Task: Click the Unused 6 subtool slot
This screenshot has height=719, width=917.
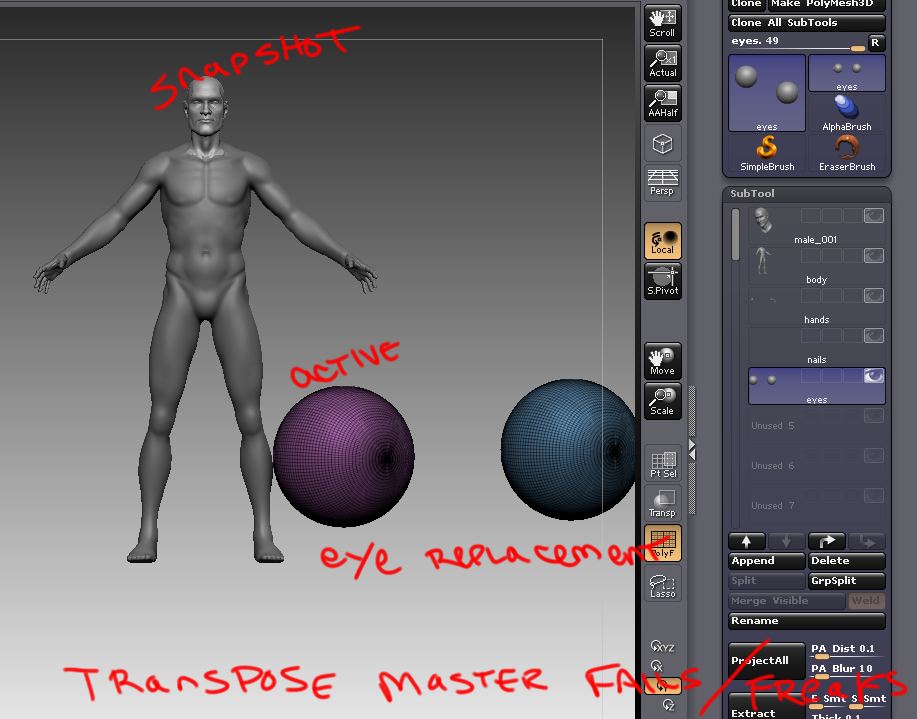Action: pyautogui.click(x=817, y=466)
